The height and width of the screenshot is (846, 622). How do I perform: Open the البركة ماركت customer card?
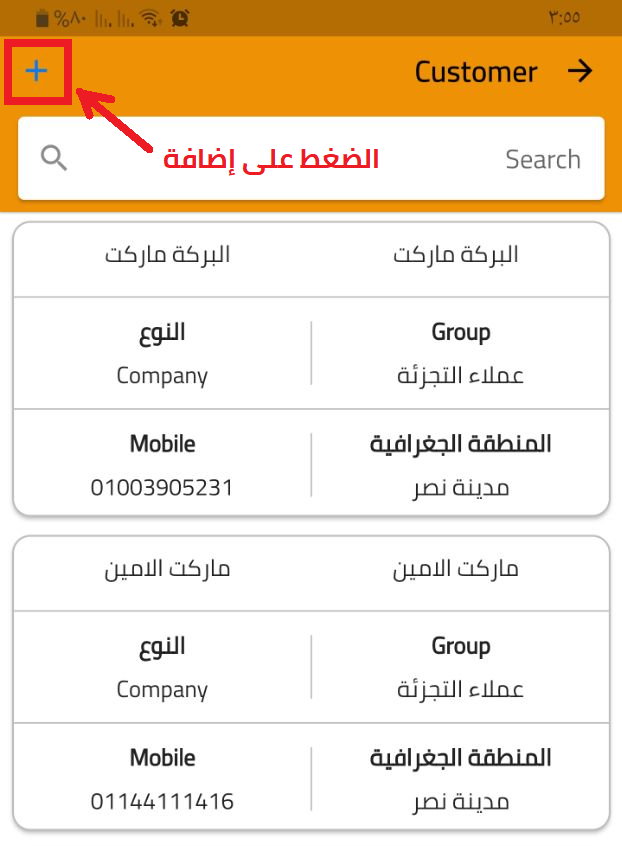pyautogui.click(x=311, y=255)
